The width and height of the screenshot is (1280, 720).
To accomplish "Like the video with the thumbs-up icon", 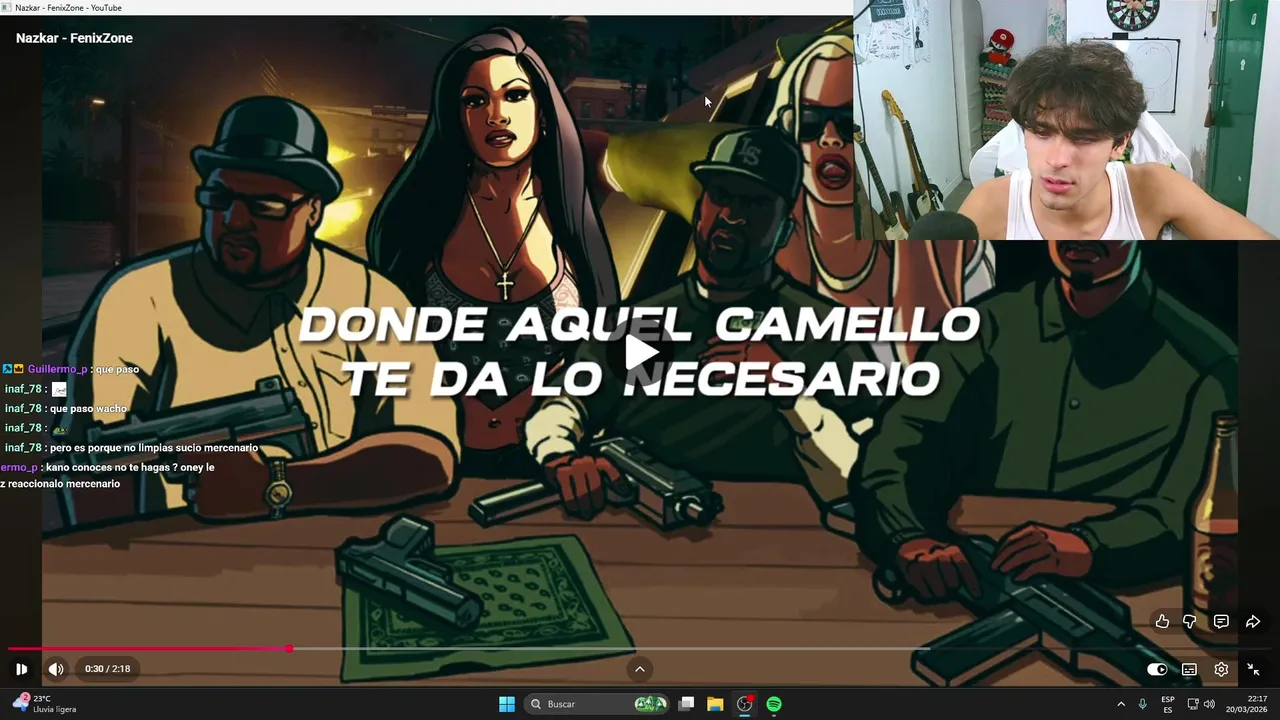I will 1162,621.
